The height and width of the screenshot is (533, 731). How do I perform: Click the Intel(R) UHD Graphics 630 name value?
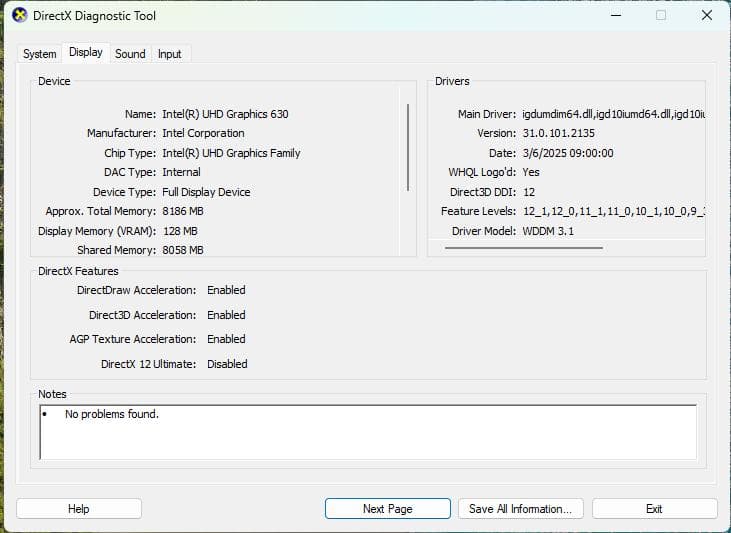(x=225, y=114)
